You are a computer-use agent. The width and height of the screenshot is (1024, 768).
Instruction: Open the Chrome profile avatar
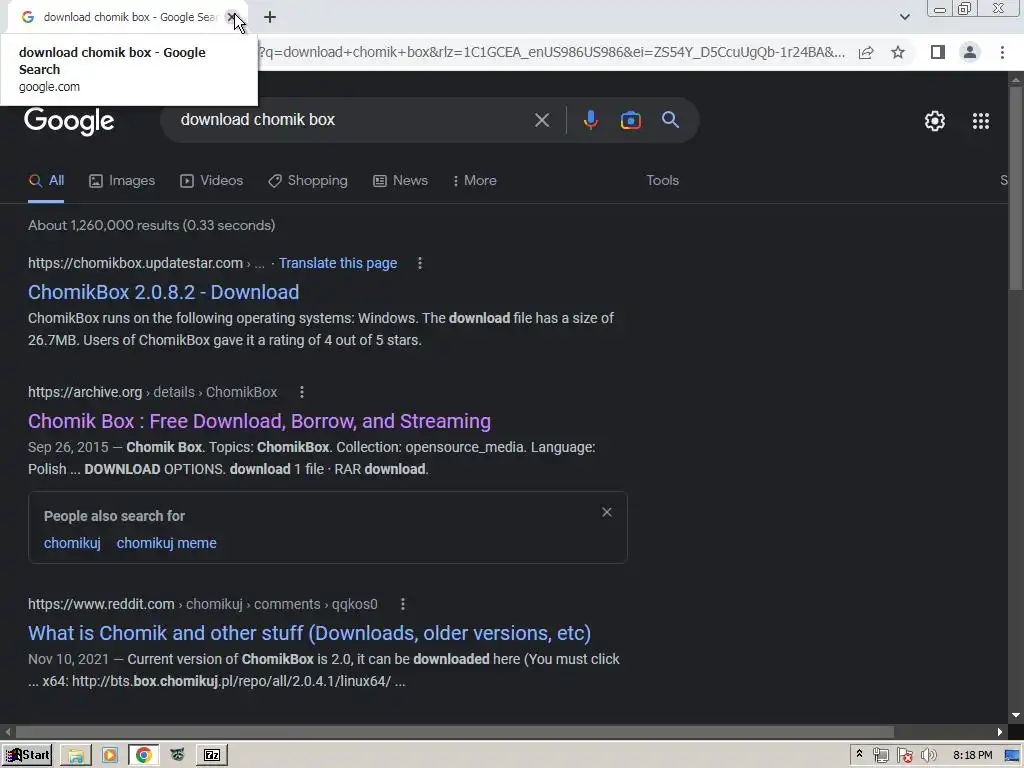(970, 52)
